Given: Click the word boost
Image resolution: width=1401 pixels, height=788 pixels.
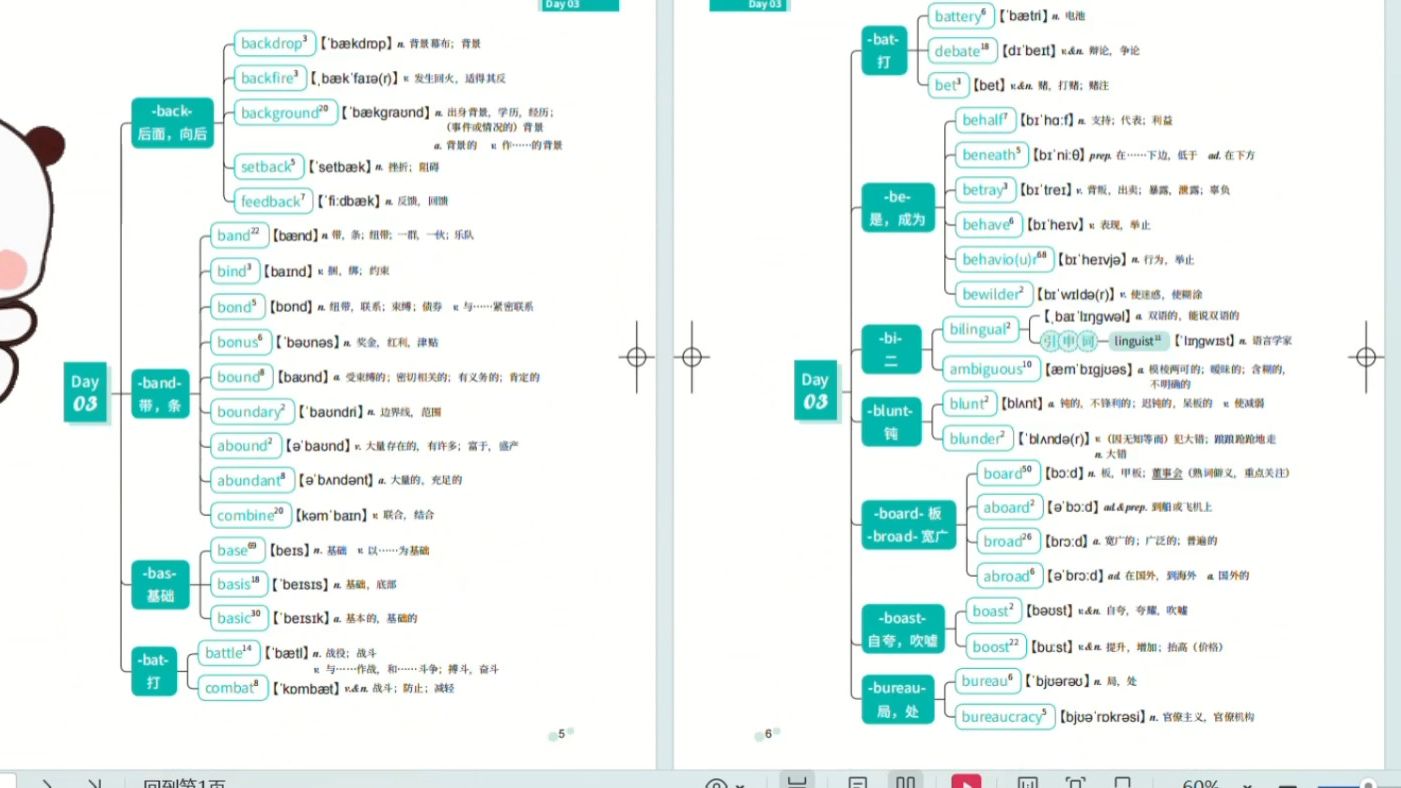Looking at the screenshot, I should tap(995, 647).
